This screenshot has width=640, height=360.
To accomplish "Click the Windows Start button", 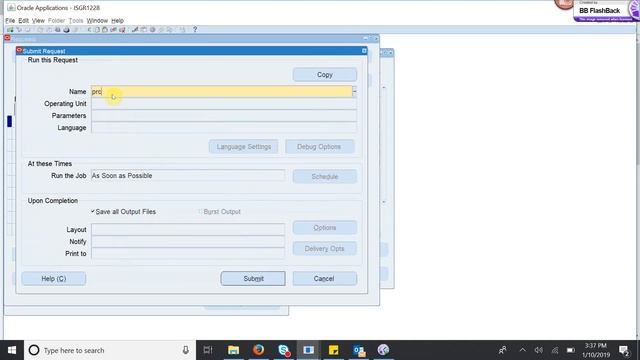I will [12, 350].
